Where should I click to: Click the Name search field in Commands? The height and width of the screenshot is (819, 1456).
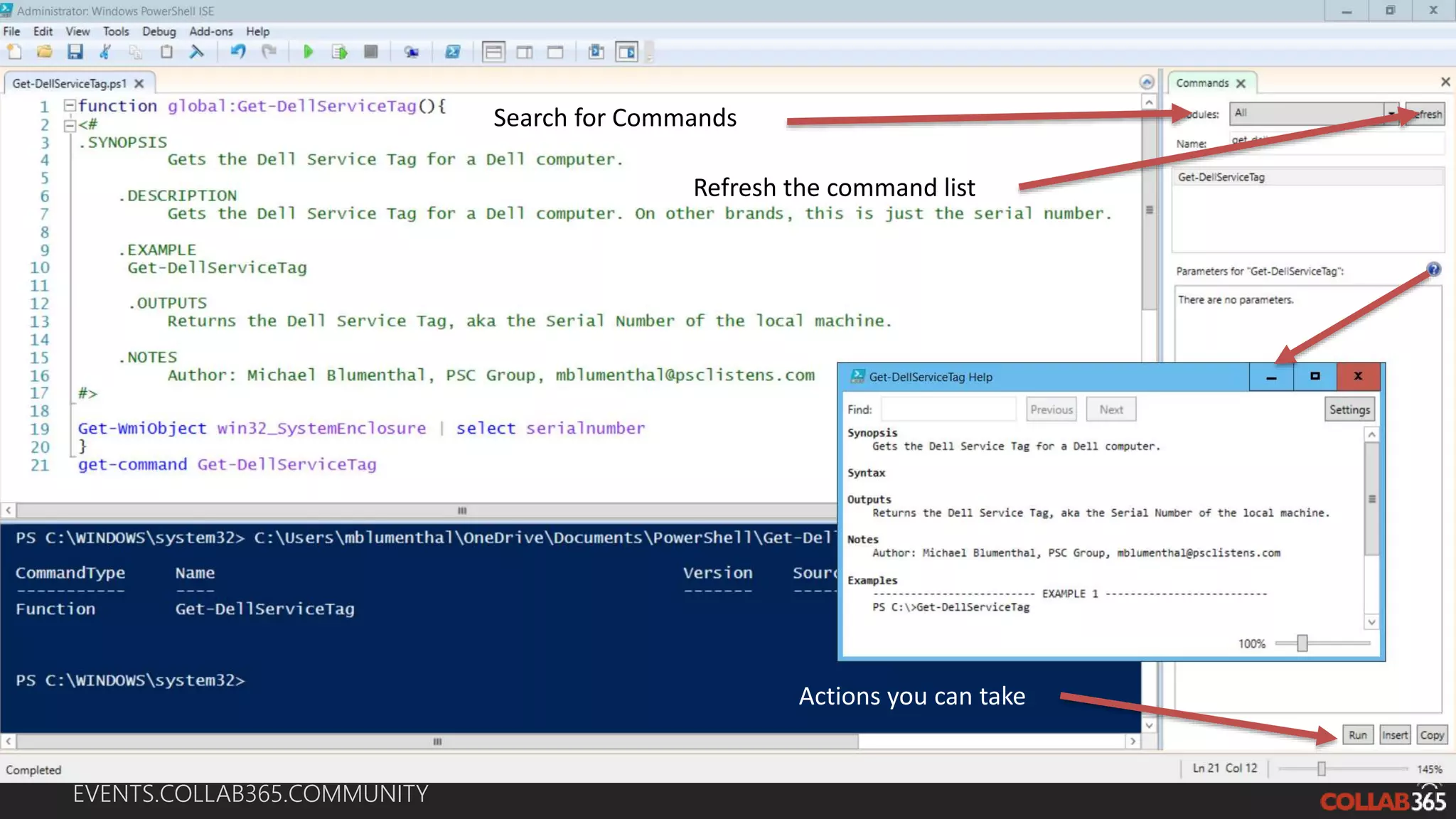[x=1337, y=142]
